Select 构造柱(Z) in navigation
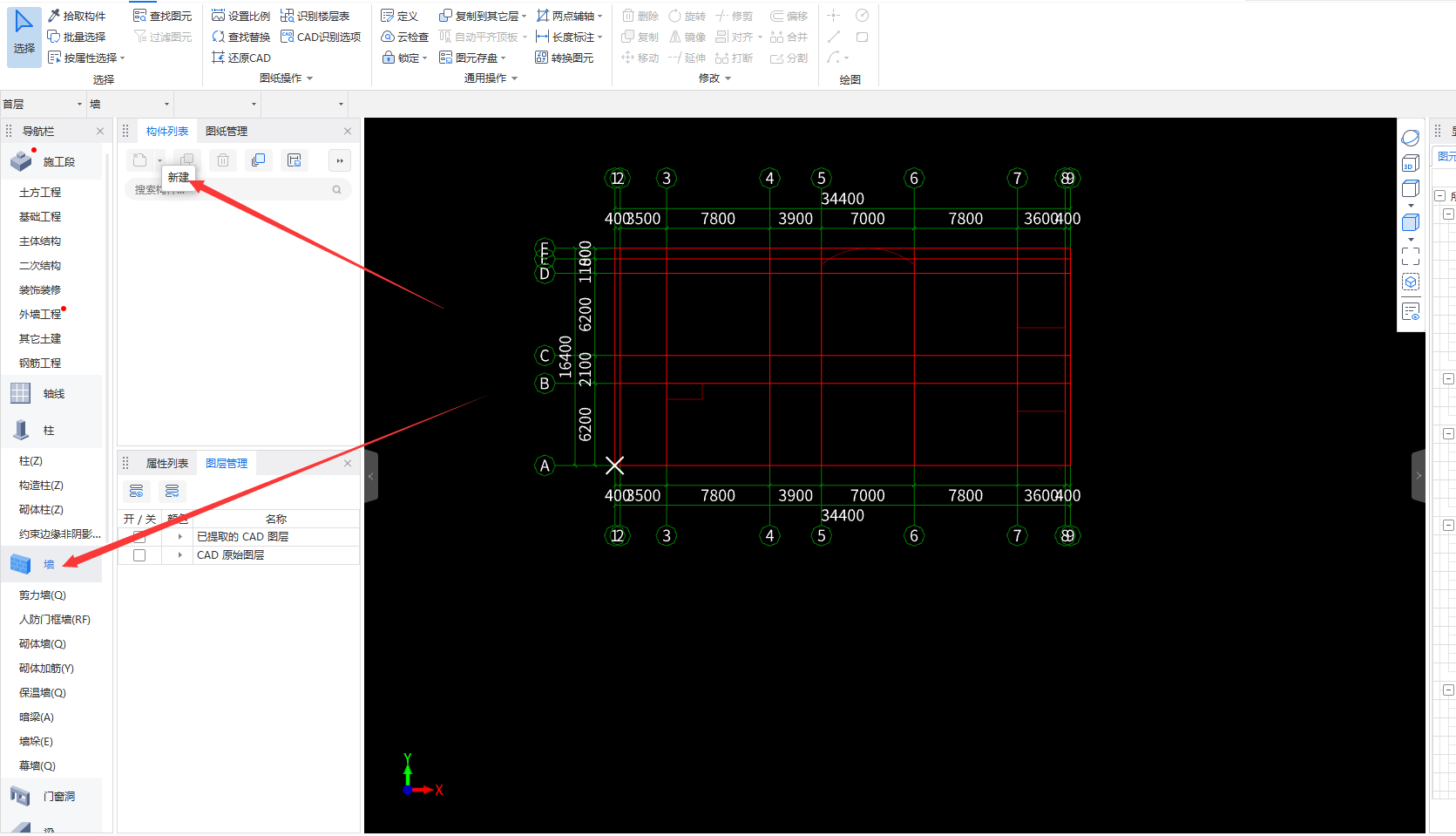 (41, 486)
